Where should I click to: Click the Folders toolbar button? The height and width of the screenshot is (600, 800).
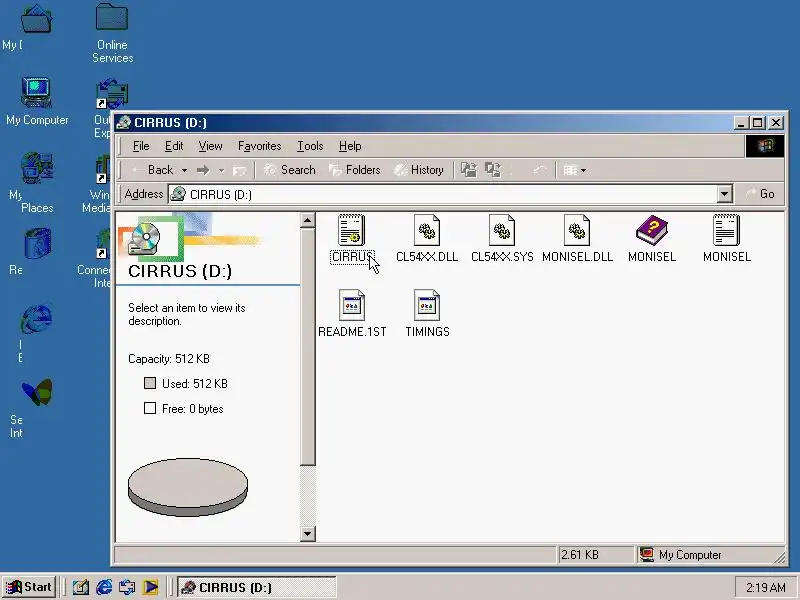coord(355,170)
